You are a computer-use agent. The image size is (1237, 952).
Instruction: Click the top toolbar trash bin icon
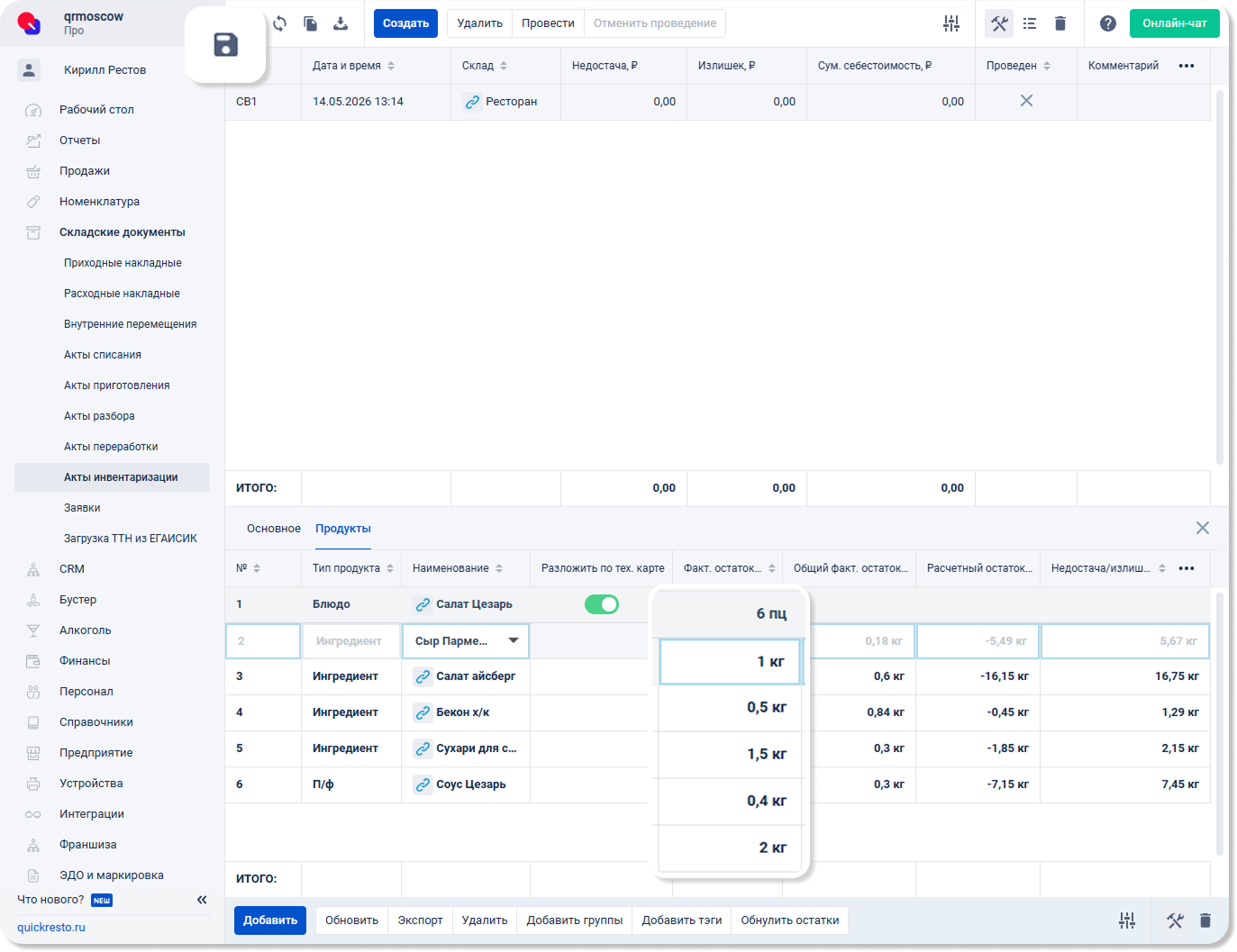pos(1060,23)
